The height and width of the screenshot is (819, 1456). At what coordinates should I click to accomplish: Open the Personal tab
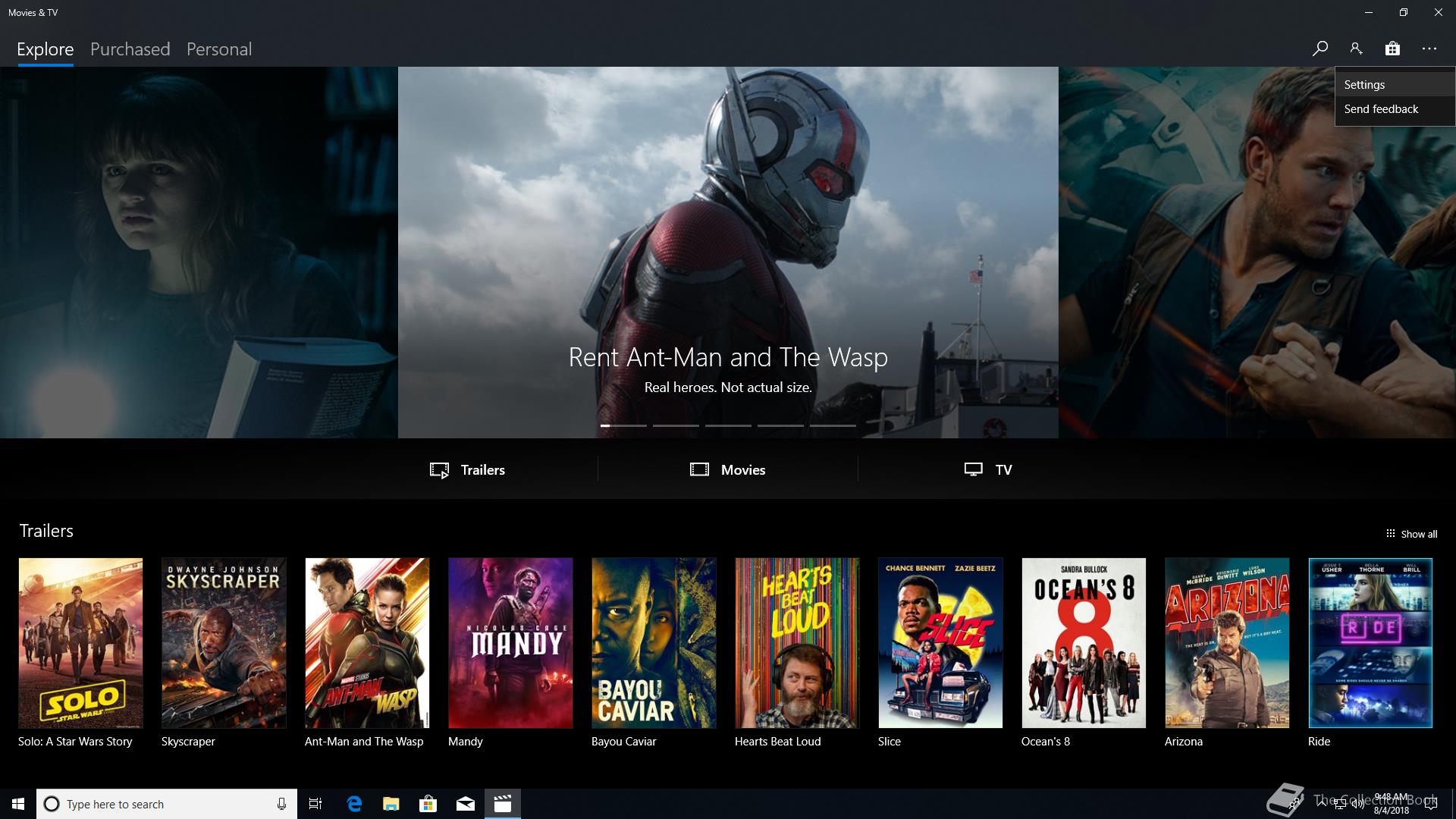tap(219, 49)
